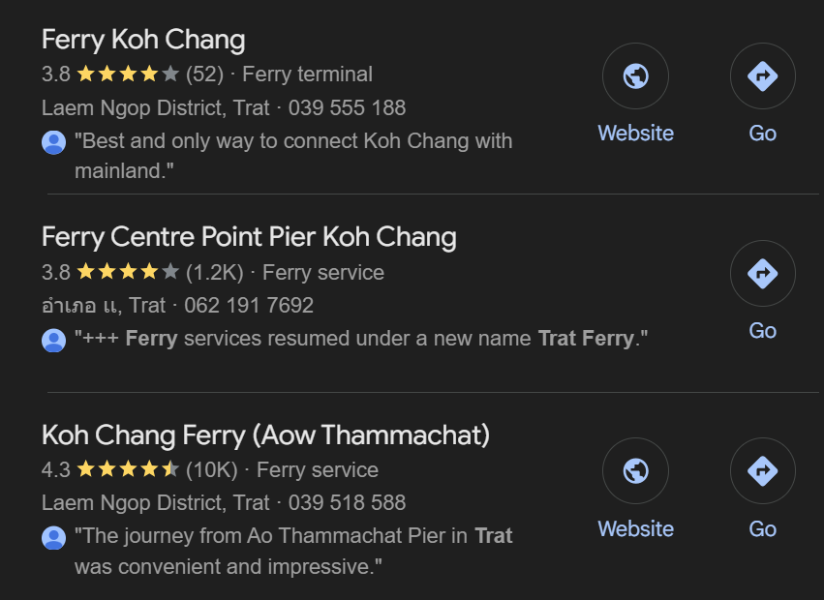Open the Ferry Centre Point Pier Koh Chang title

pyautogui.click(x=249, y=237)
